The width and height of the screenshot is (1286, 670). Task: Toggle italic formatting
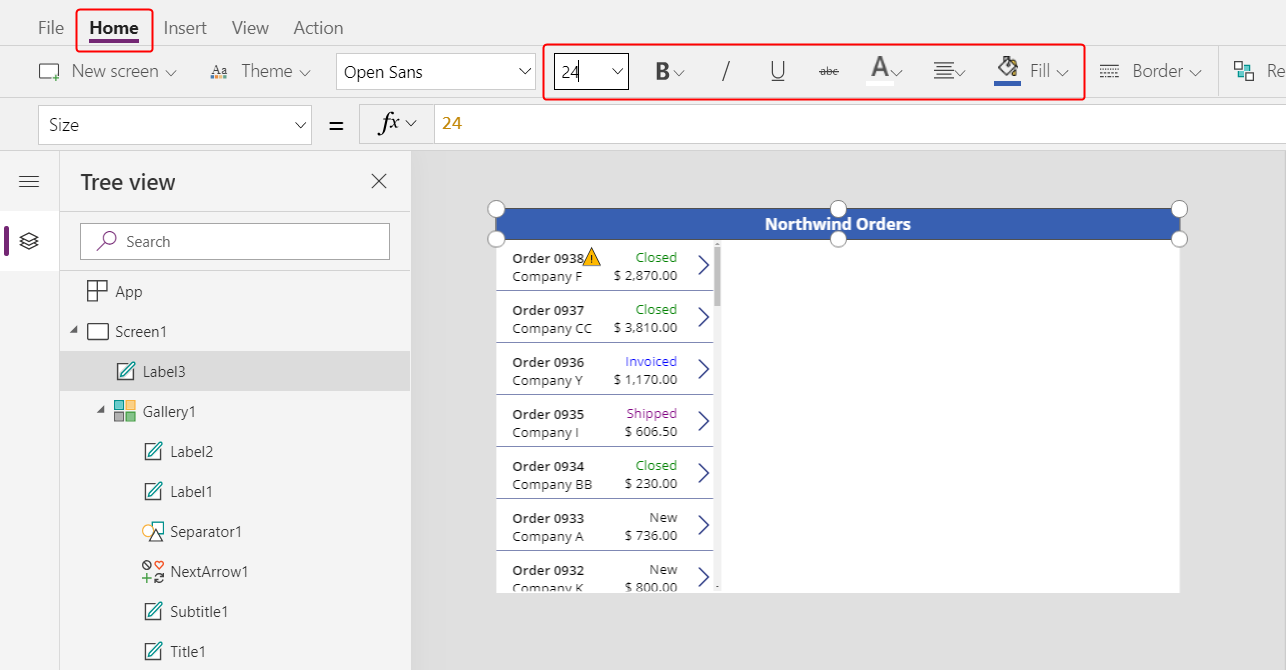[x=725, y=70]
